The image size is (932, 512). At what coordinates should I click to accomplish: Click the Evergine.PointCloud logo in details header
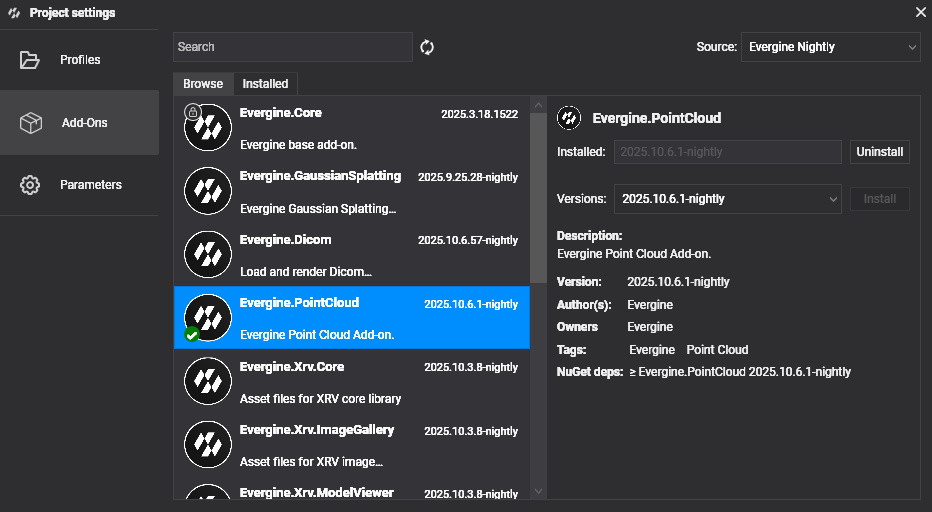pos(569,118)
